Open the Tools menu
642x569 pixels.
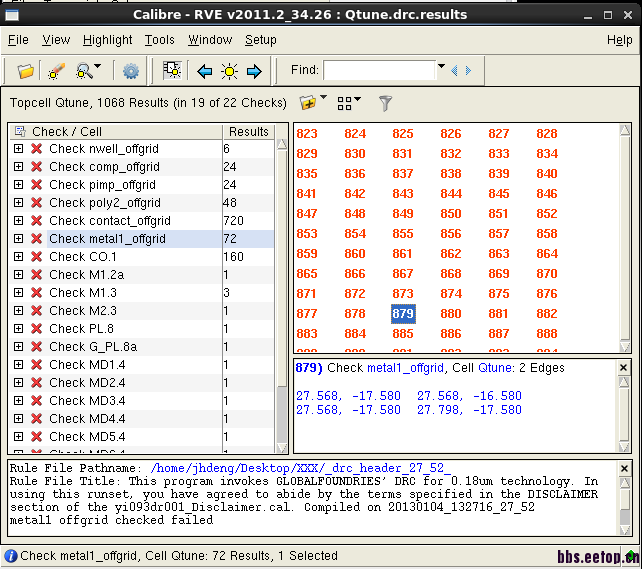(x=159, y=40)
